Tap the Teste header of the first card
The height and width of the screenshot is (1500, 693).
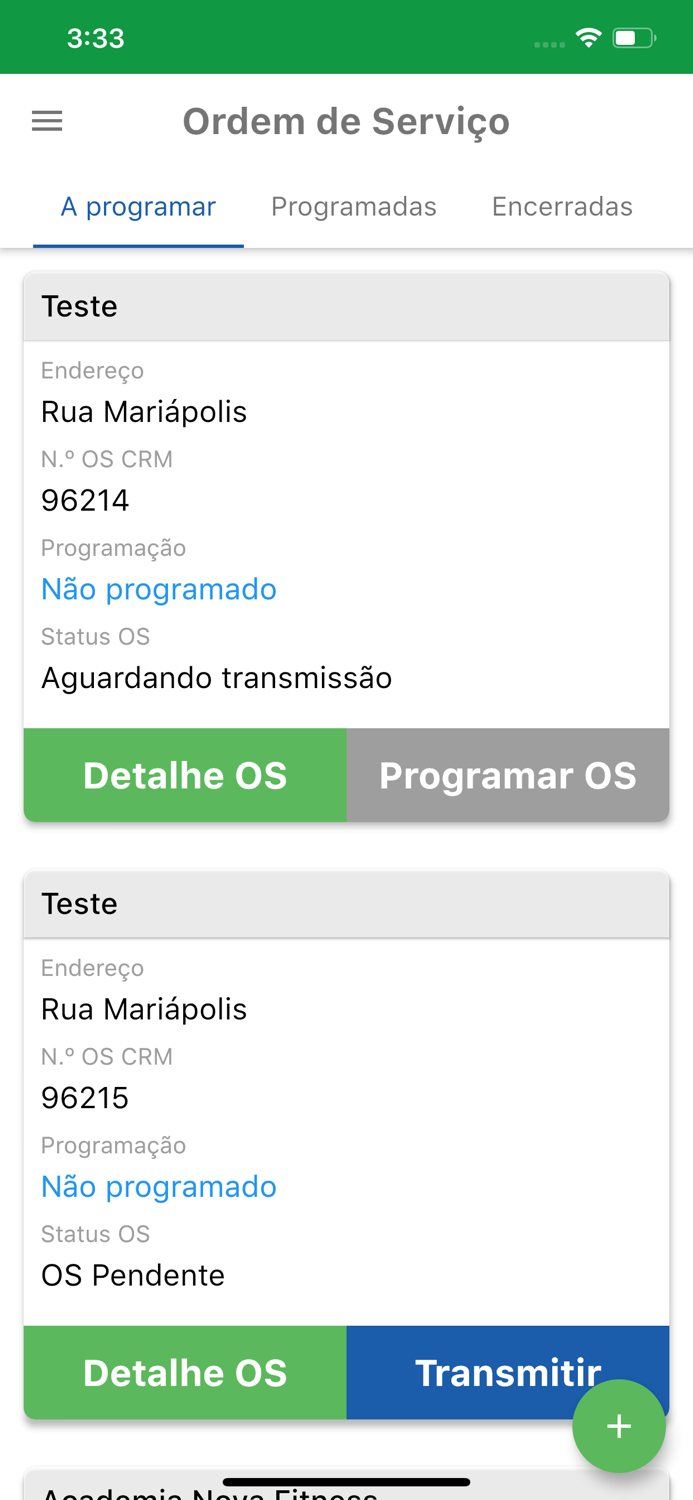pyautogui.click(x=79, y=306)
